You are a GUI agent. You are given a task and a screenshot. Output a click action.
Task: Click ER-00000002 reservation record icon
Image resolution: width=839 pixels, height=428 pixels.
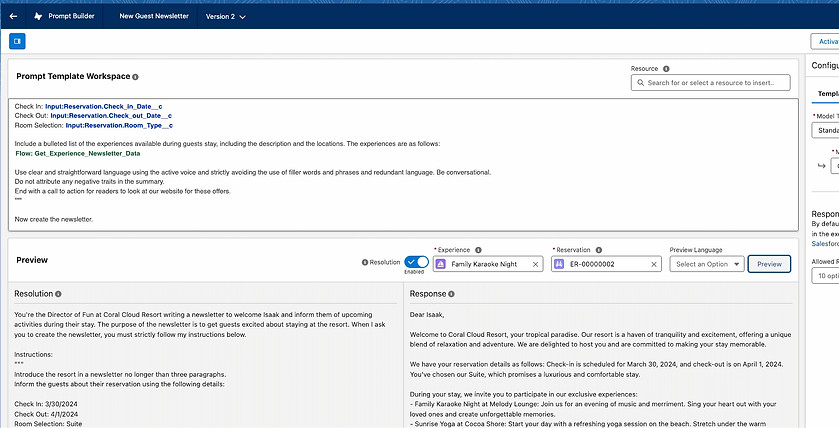(x=559, y=264)
